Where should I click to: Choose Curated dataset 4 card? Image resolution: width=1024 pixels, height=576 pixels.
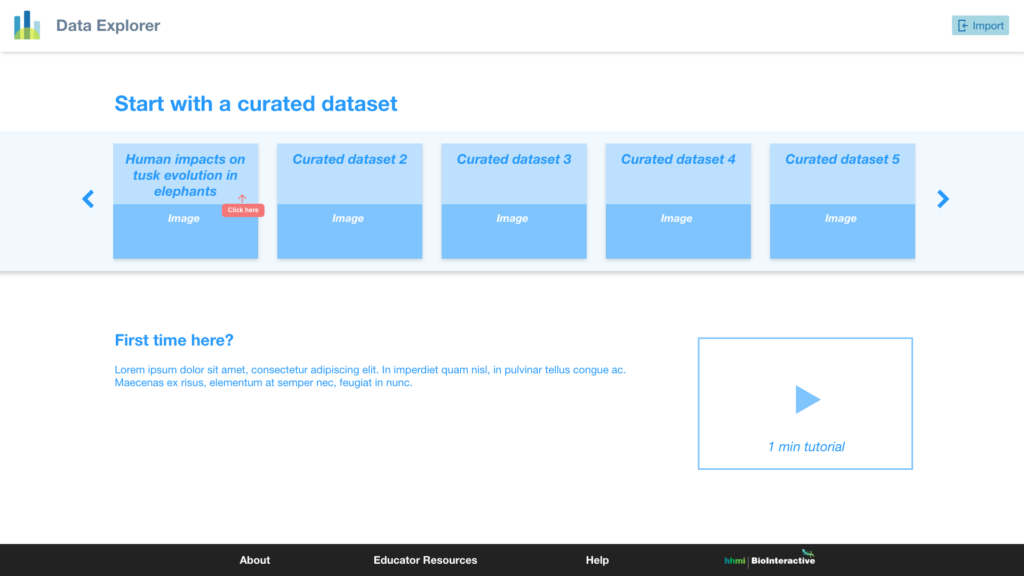coord(678,160)
